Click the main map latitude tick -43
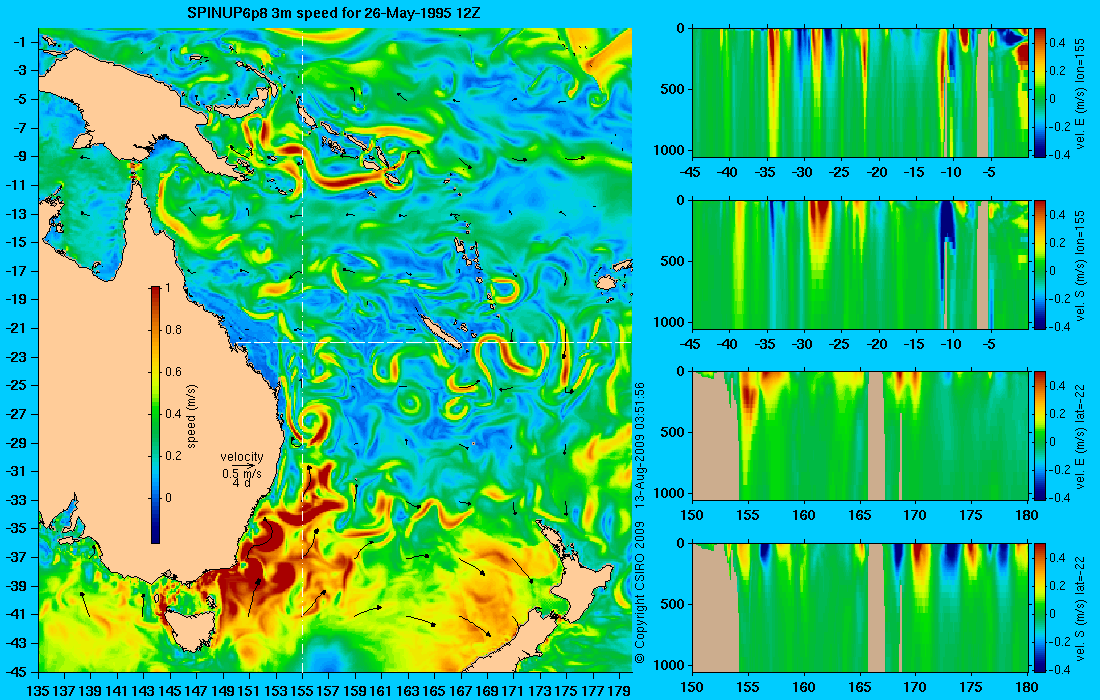 coord(18,642)
